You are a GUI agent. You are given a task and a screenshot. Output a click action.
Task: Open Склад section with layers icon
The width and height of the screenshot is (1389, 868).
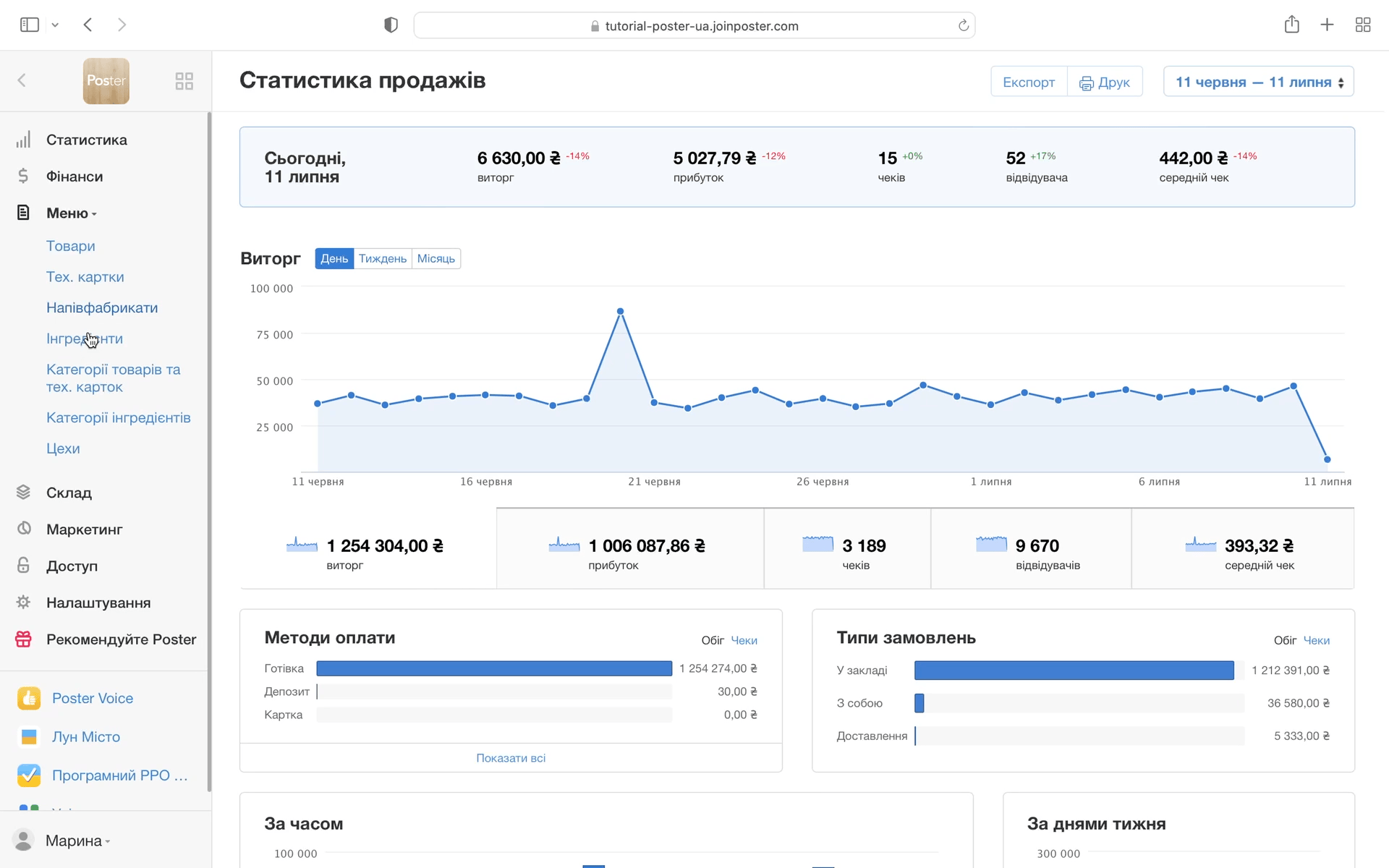69,493
